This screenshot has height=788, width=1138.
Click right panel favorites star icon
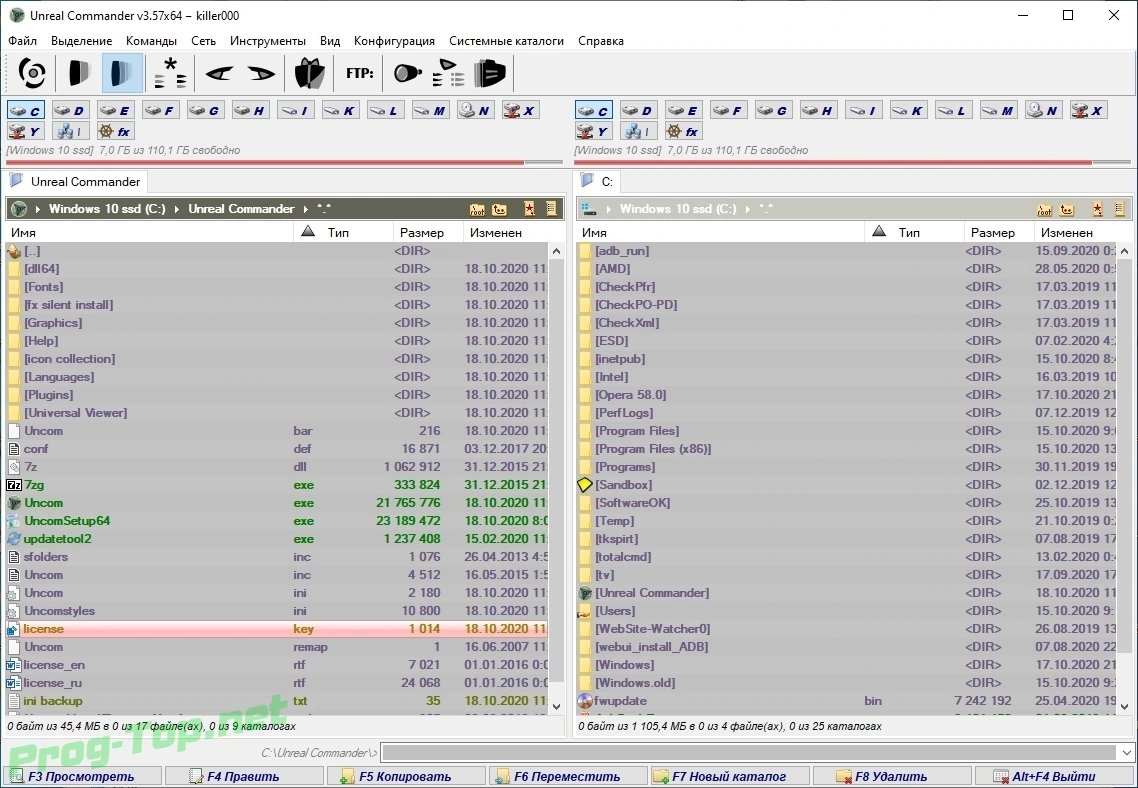coord(1098,209)
